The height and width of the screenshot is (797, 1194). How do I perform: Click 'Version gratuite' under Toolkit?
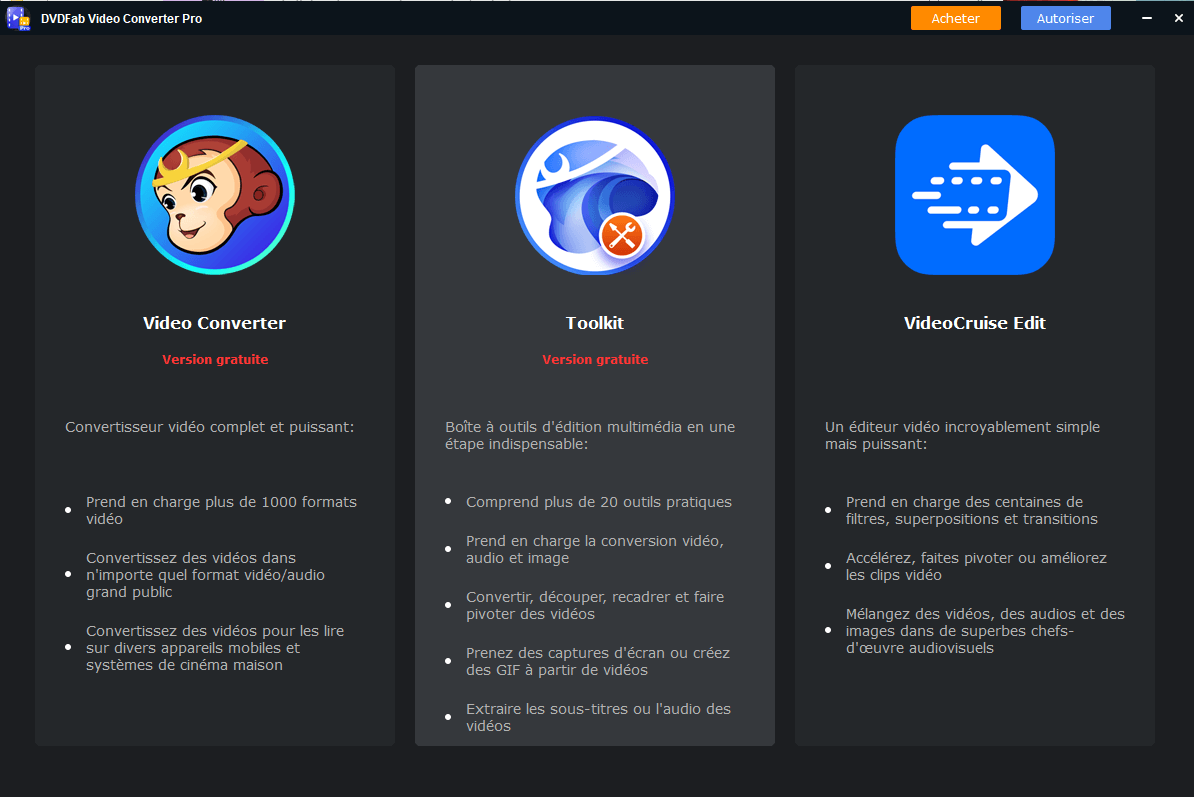[x=595, y=359]
